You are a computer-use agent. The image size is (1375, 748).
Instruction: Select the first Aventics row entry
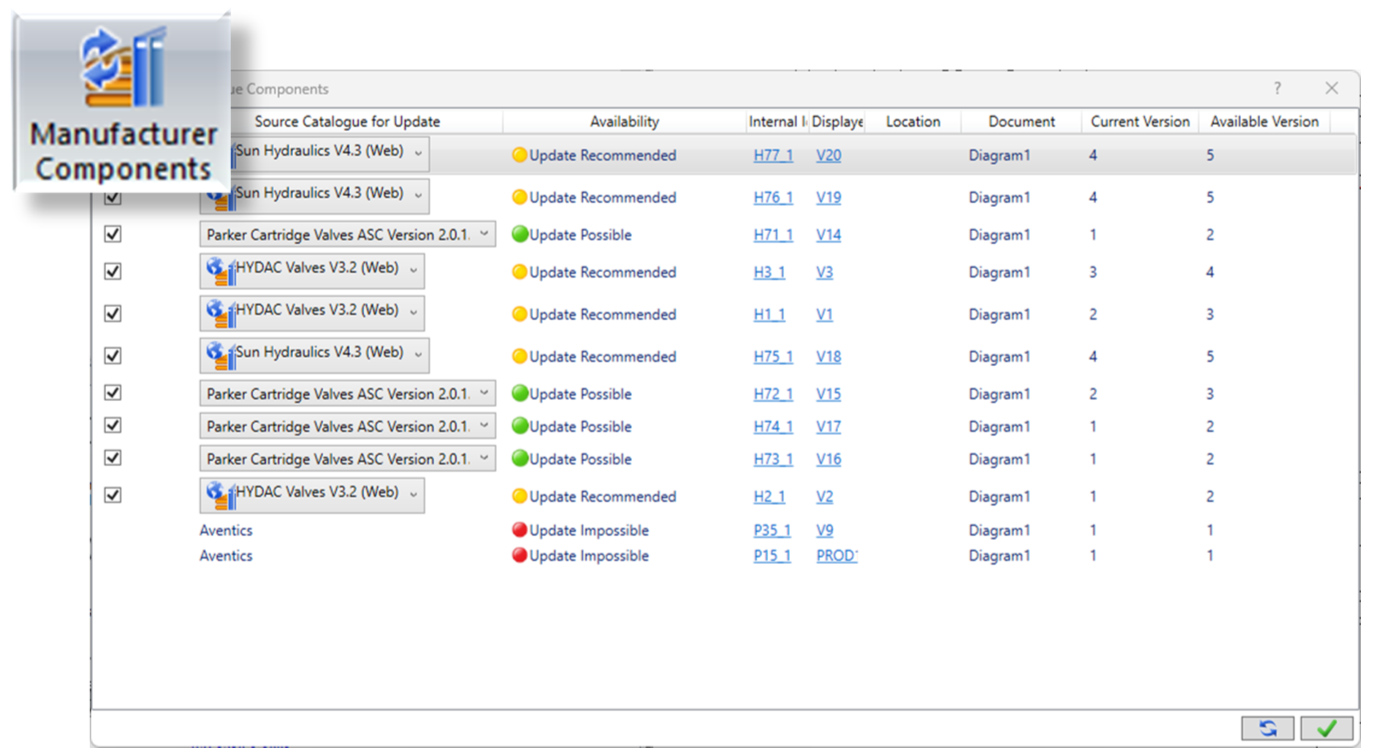[226, 530]
